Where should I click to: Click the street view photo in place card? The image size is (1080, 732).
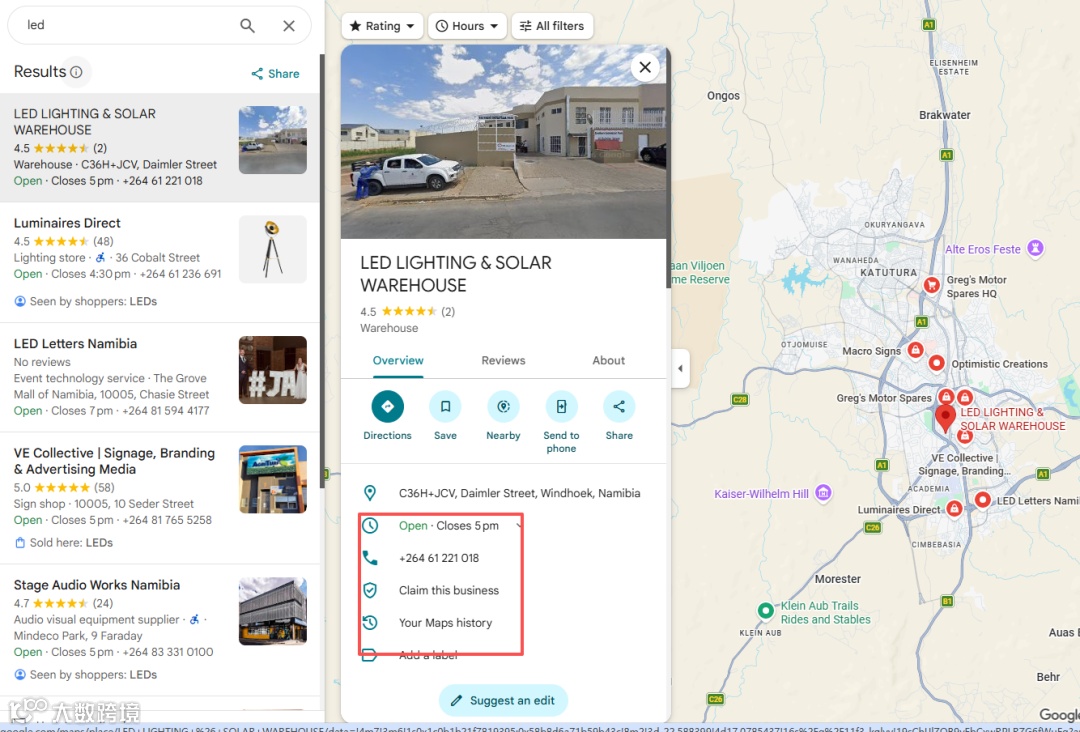503,142
